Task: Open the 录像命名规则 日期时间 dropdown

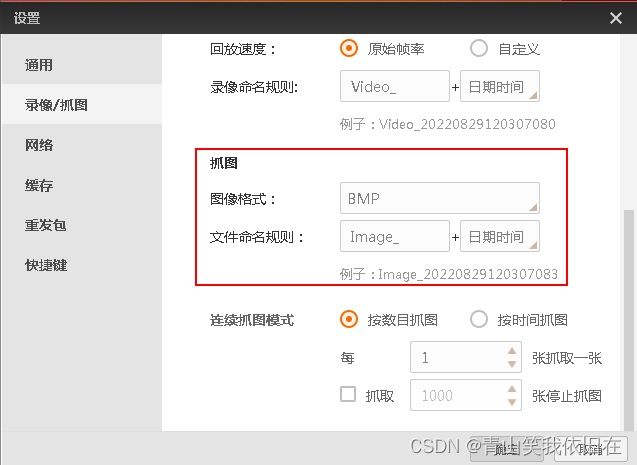Action: [x=500, y=86]
